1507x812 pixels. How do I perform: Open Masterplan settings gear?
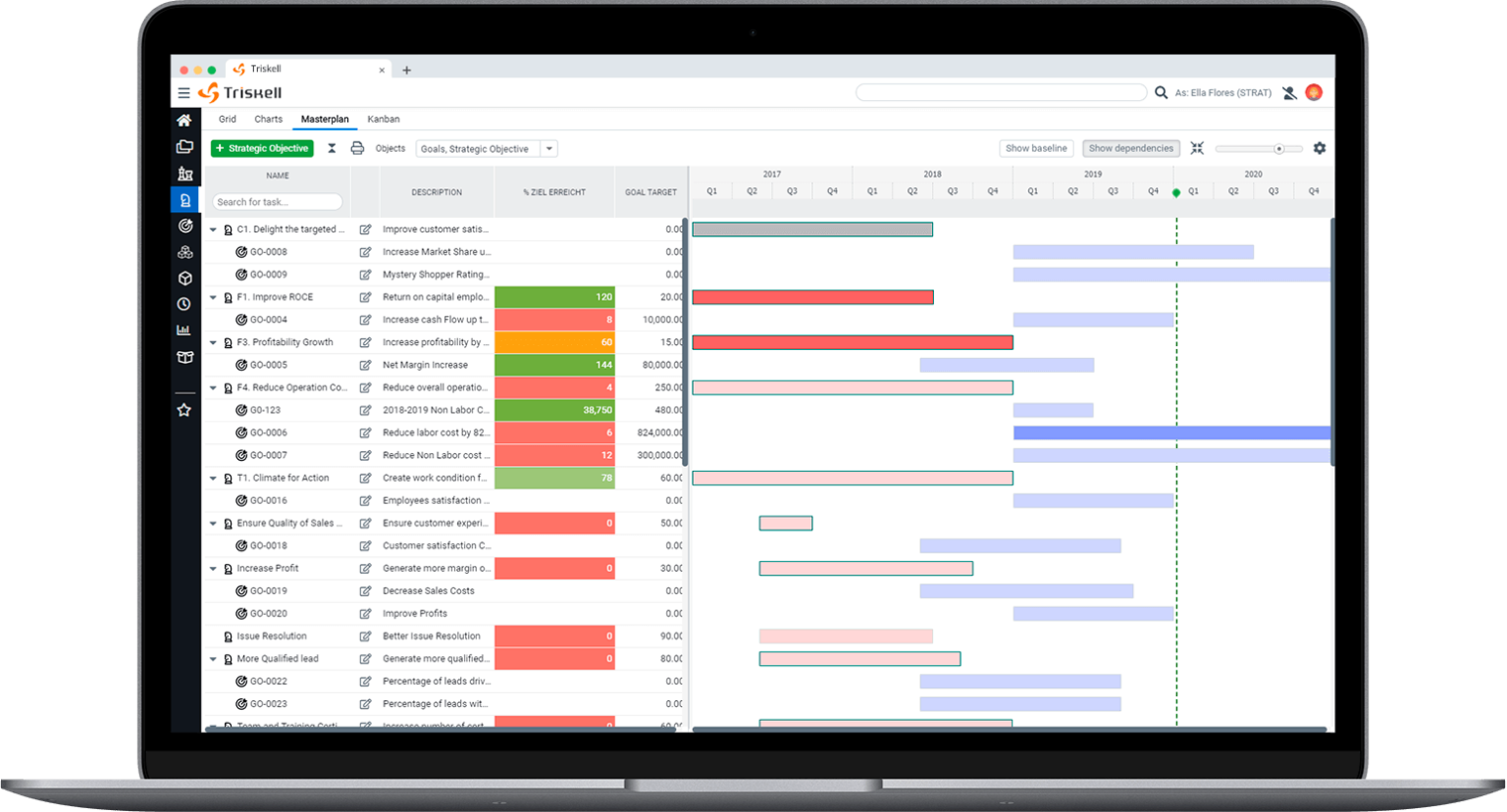tap(1320, 148)
